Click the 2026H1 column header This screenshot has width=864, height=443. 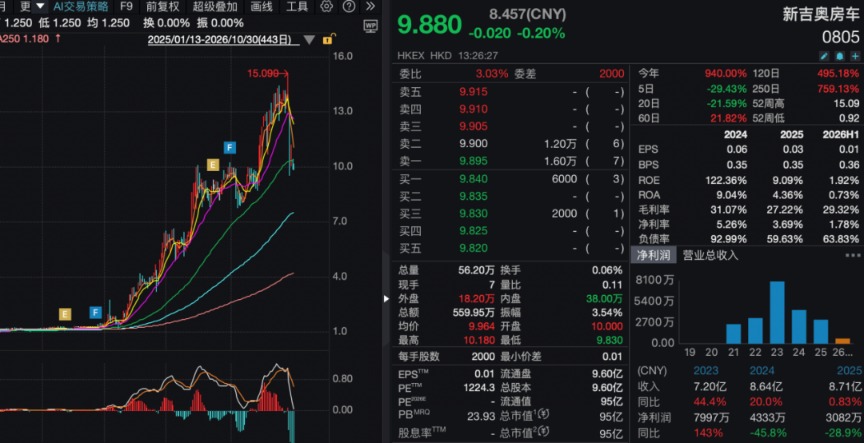pos(839,134)
